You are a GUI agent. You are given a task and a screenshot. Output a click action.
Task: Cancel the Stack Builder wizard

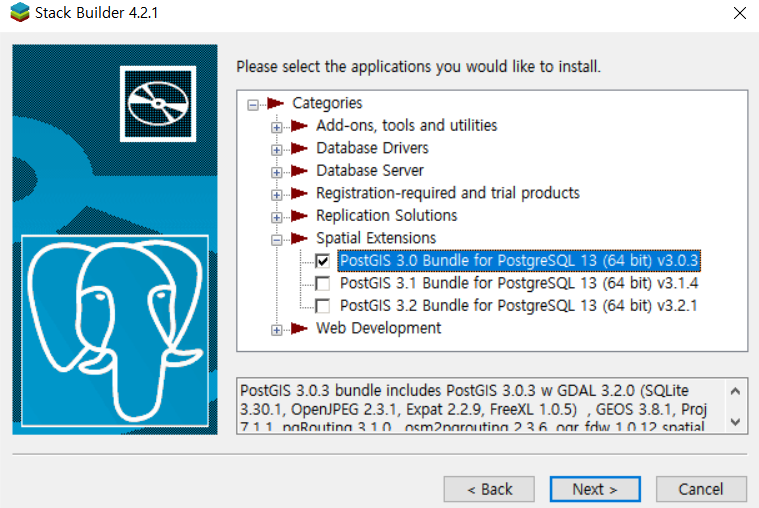(x=701, y=489)
